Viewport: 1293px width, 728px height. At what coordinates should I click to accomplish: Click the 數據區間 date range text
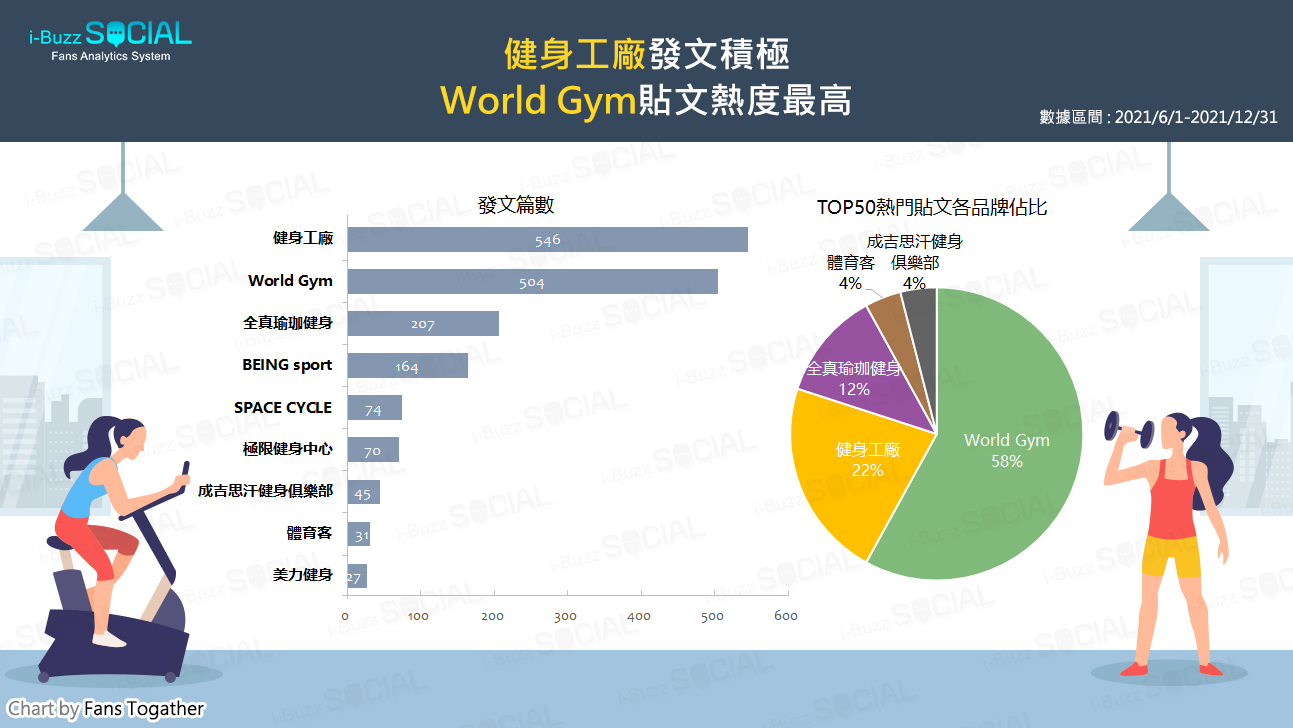click(x=1158, y=117)
